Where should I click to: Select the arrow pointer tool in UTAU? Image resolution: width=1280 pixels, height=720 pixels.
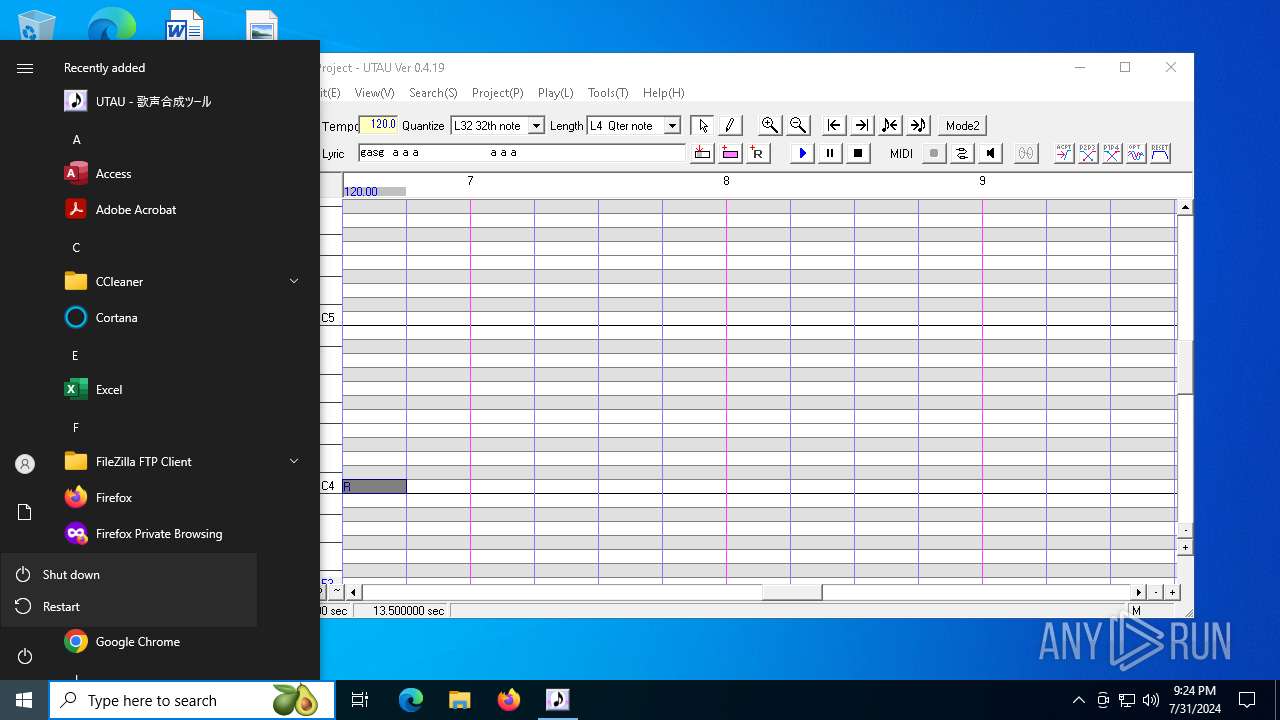click(703, 125)
